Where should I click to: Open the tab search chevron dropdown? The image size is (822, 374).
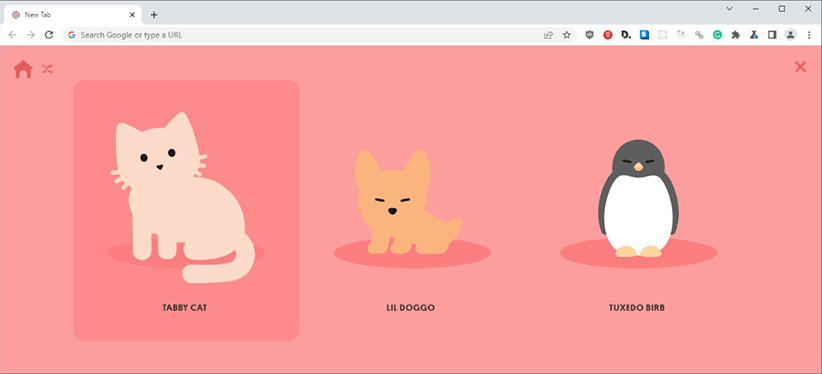pos(729,8)
